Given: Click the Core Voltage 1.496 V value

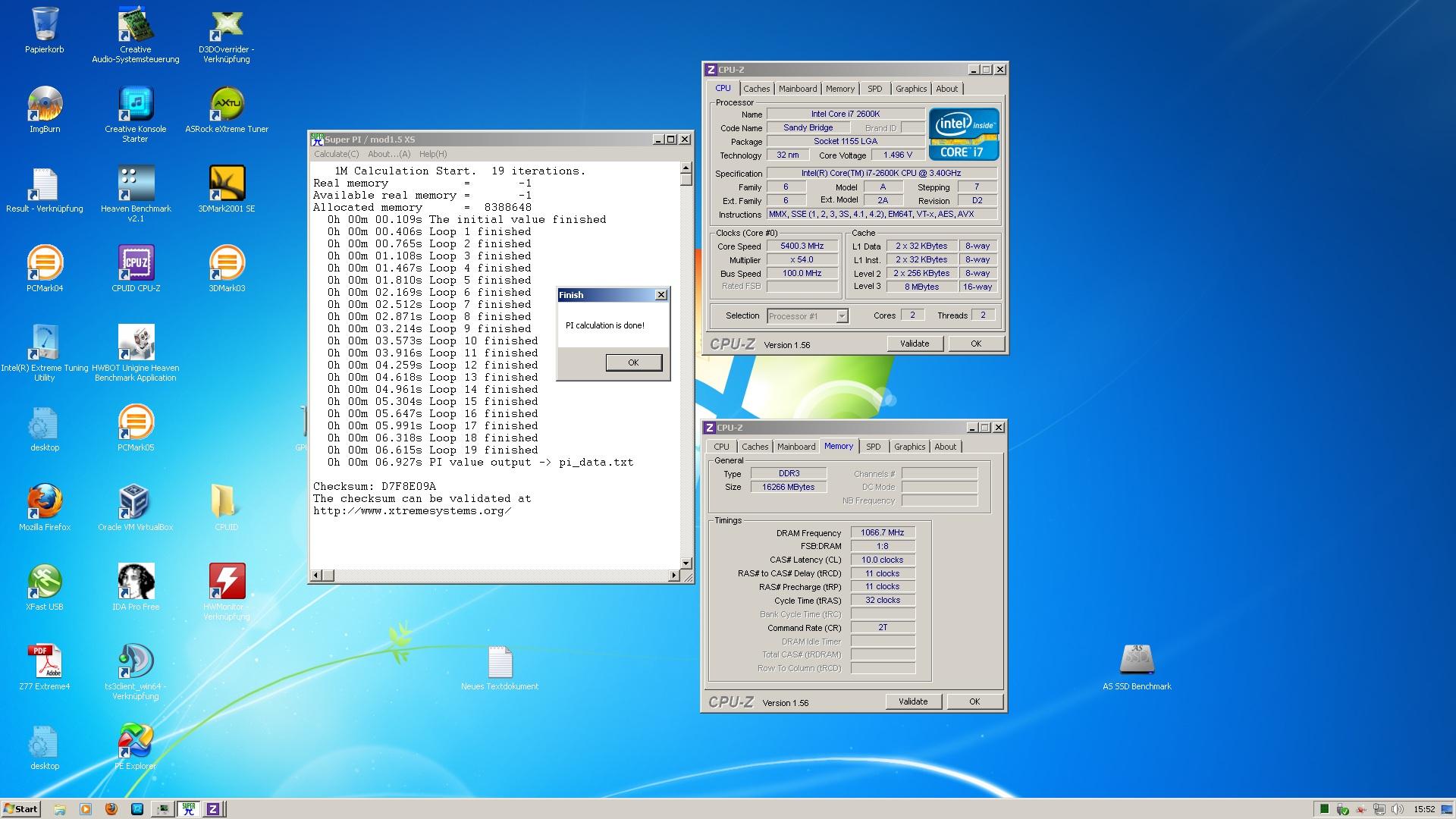Looking at the screenshot, I should coord(898,155).
